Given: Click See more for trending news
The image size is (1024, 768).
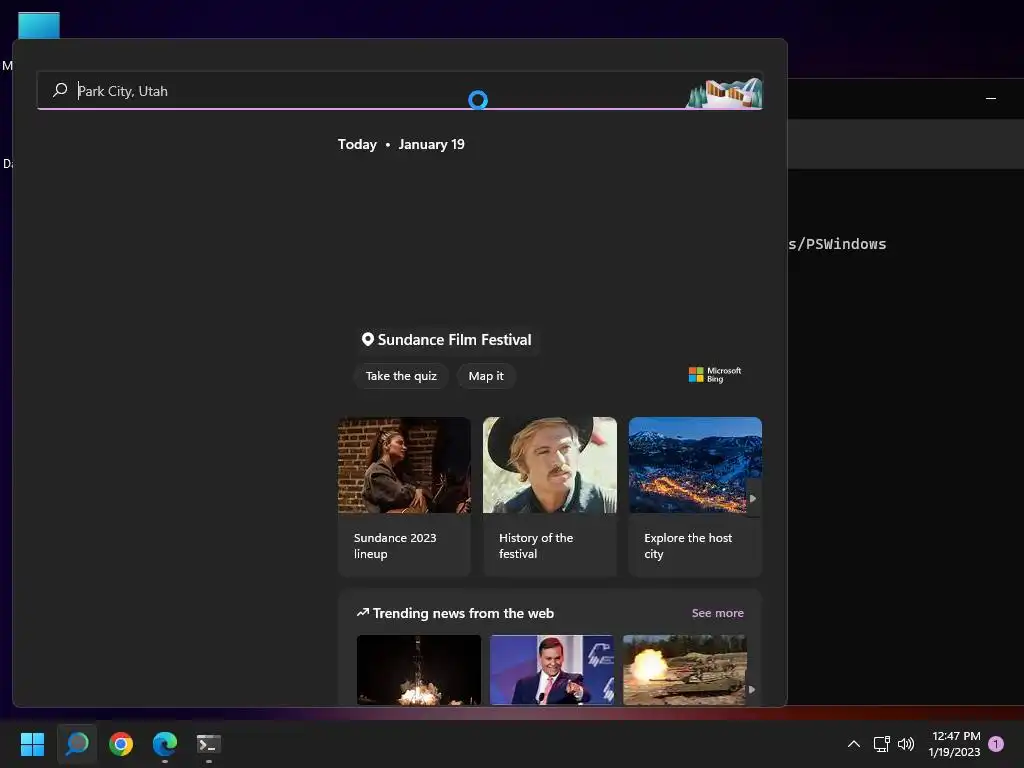Looking at the screenshot, I should tap(717, 613).
